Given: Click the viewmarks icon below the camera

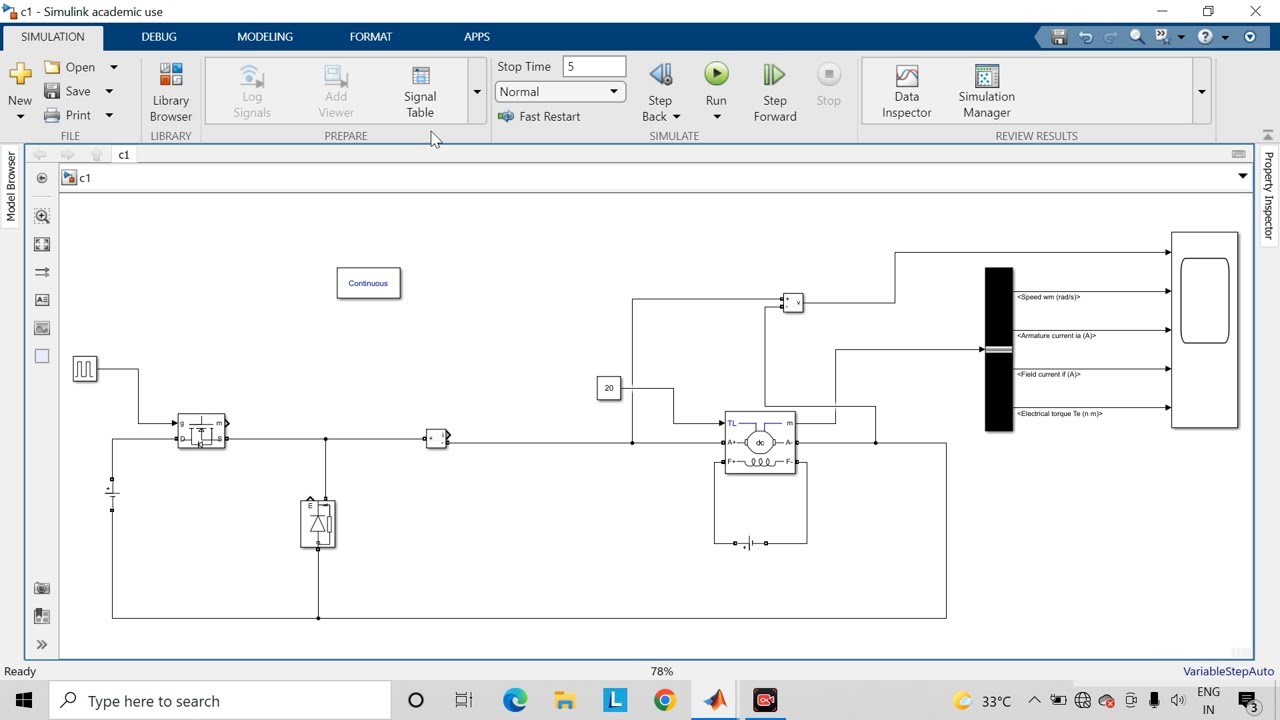Looking at the screenshot, I should pyautogui.click(x=42, y=617).
